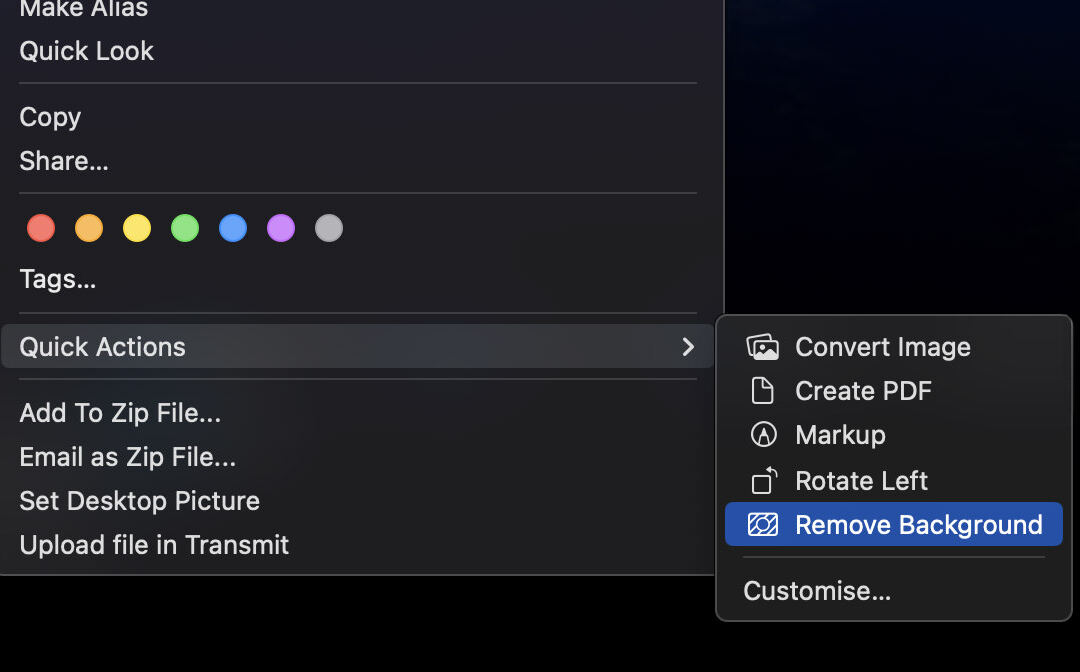This screenshot has width=1080, height=672.
Task: Open the Share… menu option
Action: tap(64, 161)
